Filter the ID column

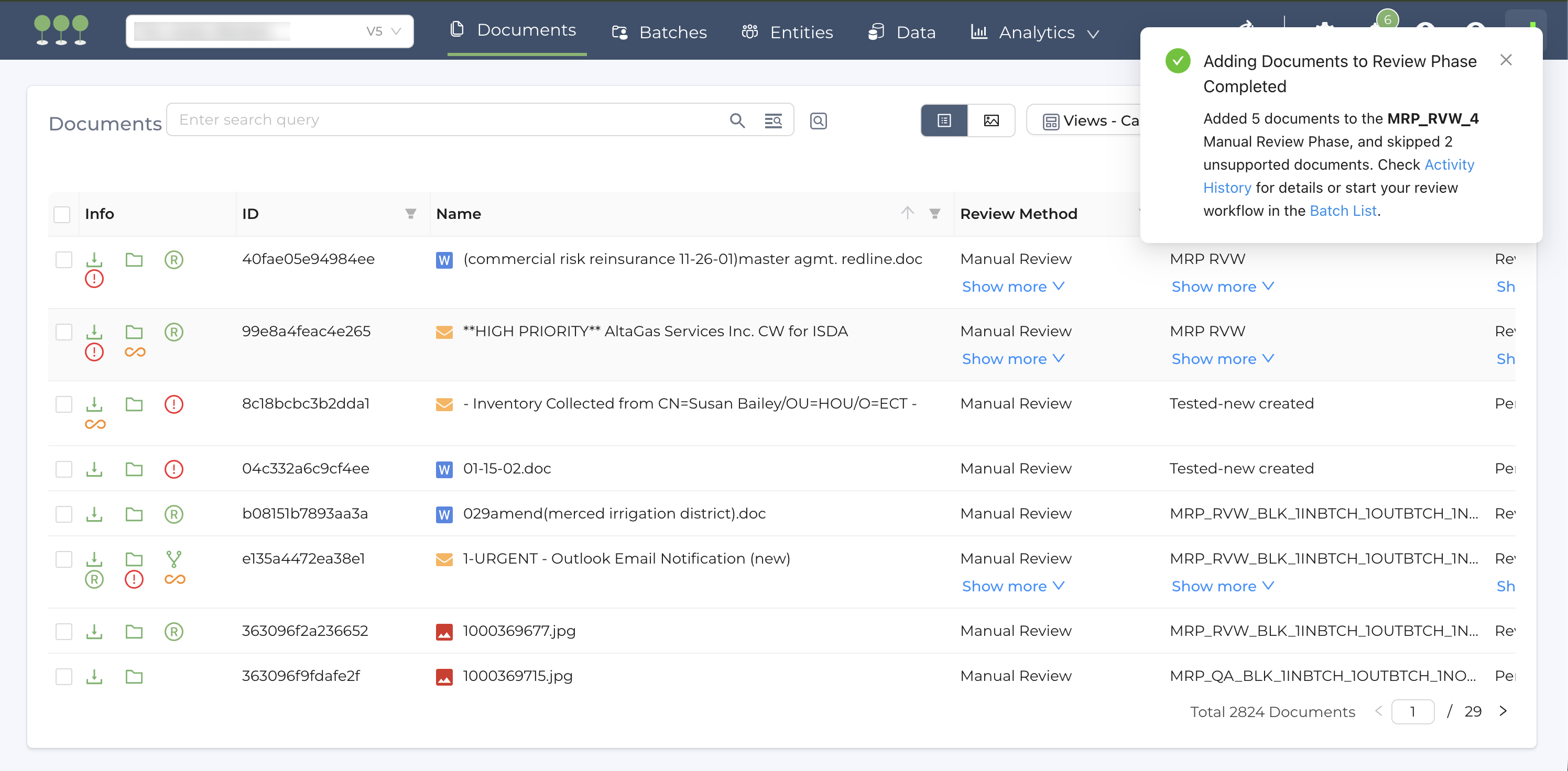[x=410, y=214]
